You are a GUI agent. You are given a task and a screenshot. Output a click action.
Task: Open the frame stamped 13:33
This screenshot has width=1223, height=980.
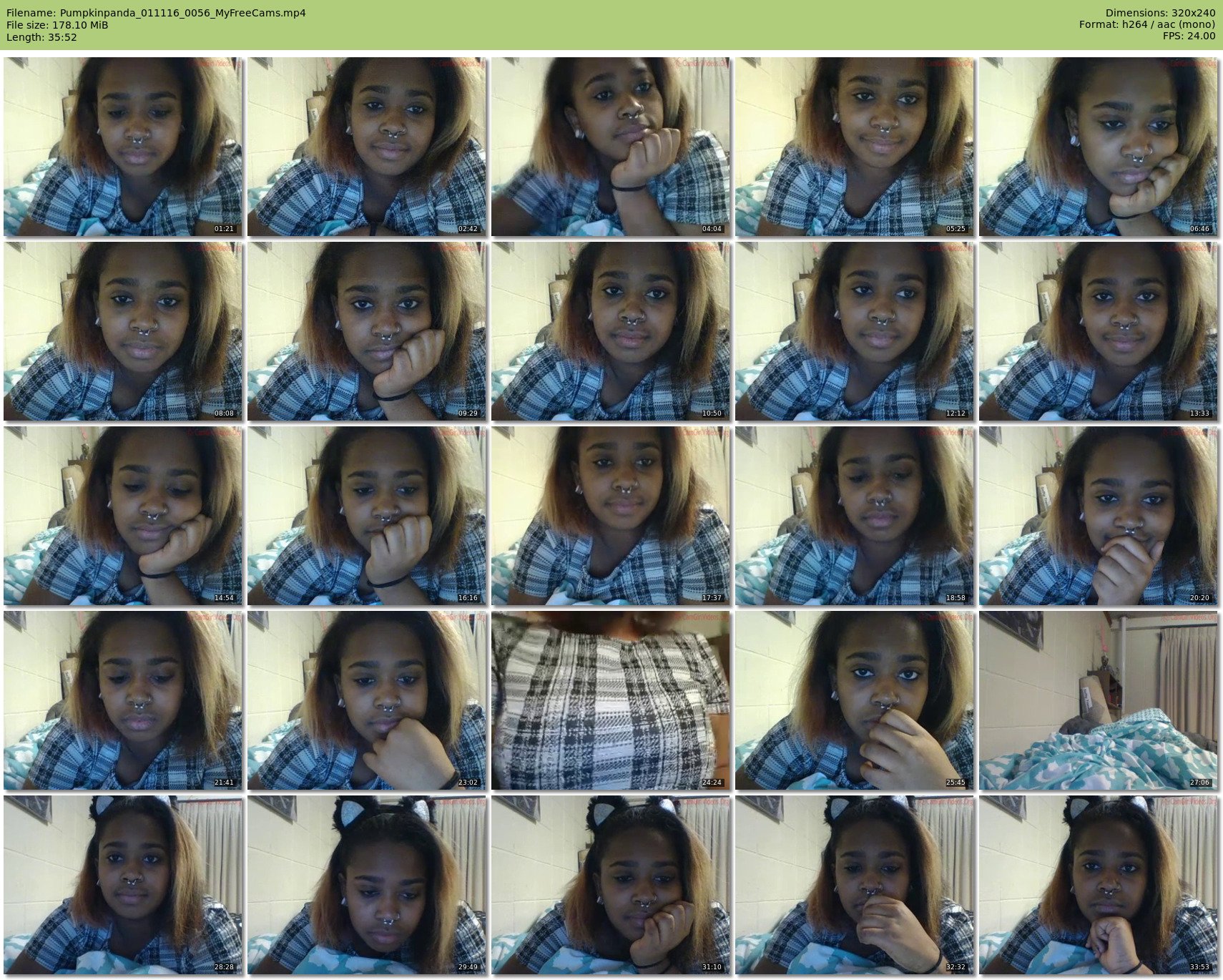(1099, 331)
